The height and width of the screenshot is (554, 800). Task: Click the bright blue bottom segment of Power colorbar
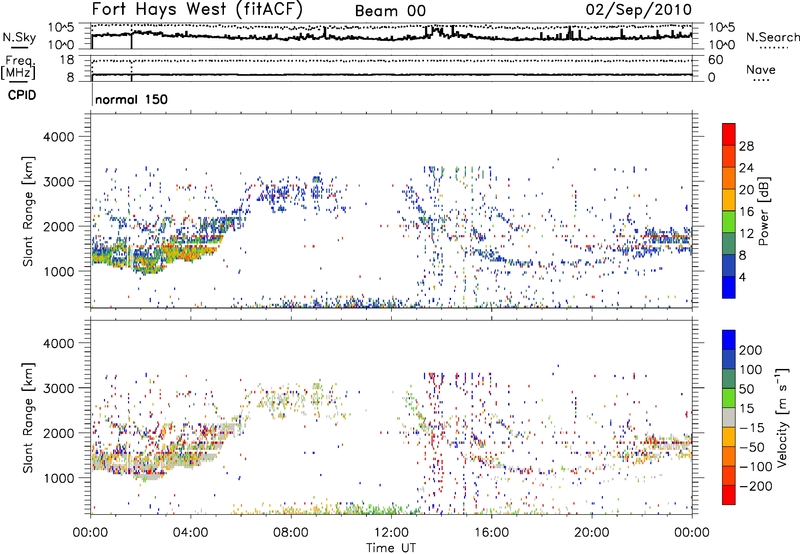click(x=728, y=287)
